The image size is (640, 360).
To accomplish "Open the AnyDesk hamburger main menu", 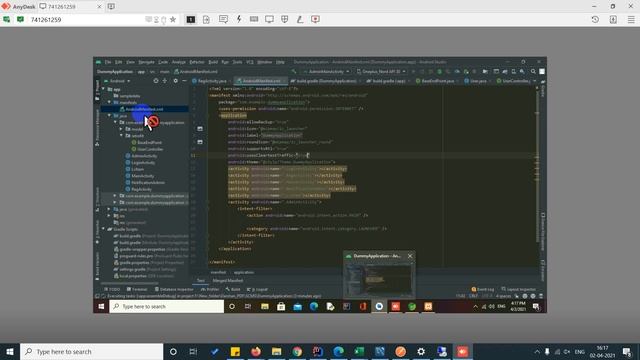I will coord(631,19).
